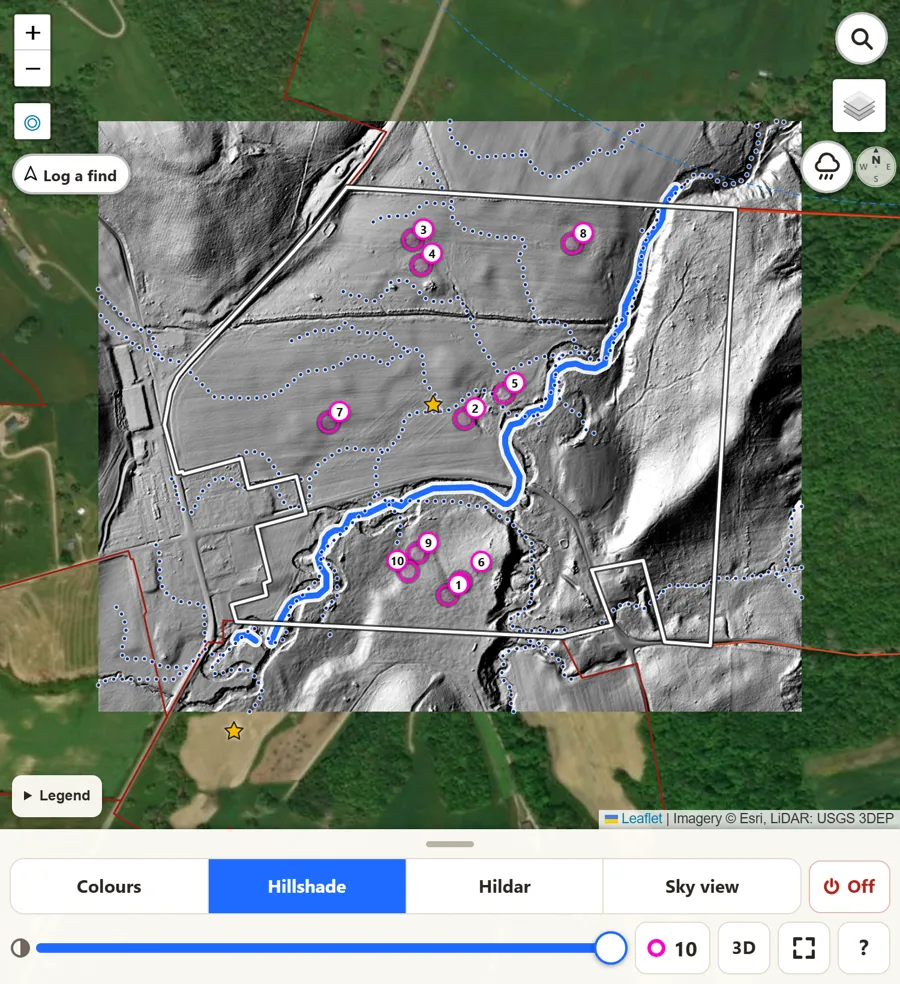Select the Hillshade tab
Screen dimensions: 900x984
[x=307, y=886]
